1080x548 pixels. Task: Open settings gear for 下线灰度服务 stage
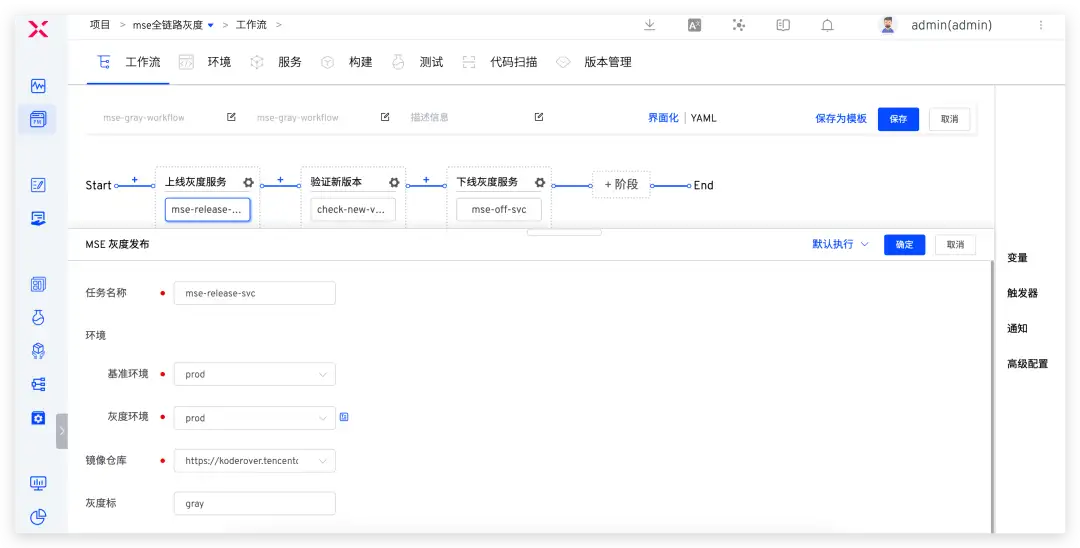click(x=540, y=182)
